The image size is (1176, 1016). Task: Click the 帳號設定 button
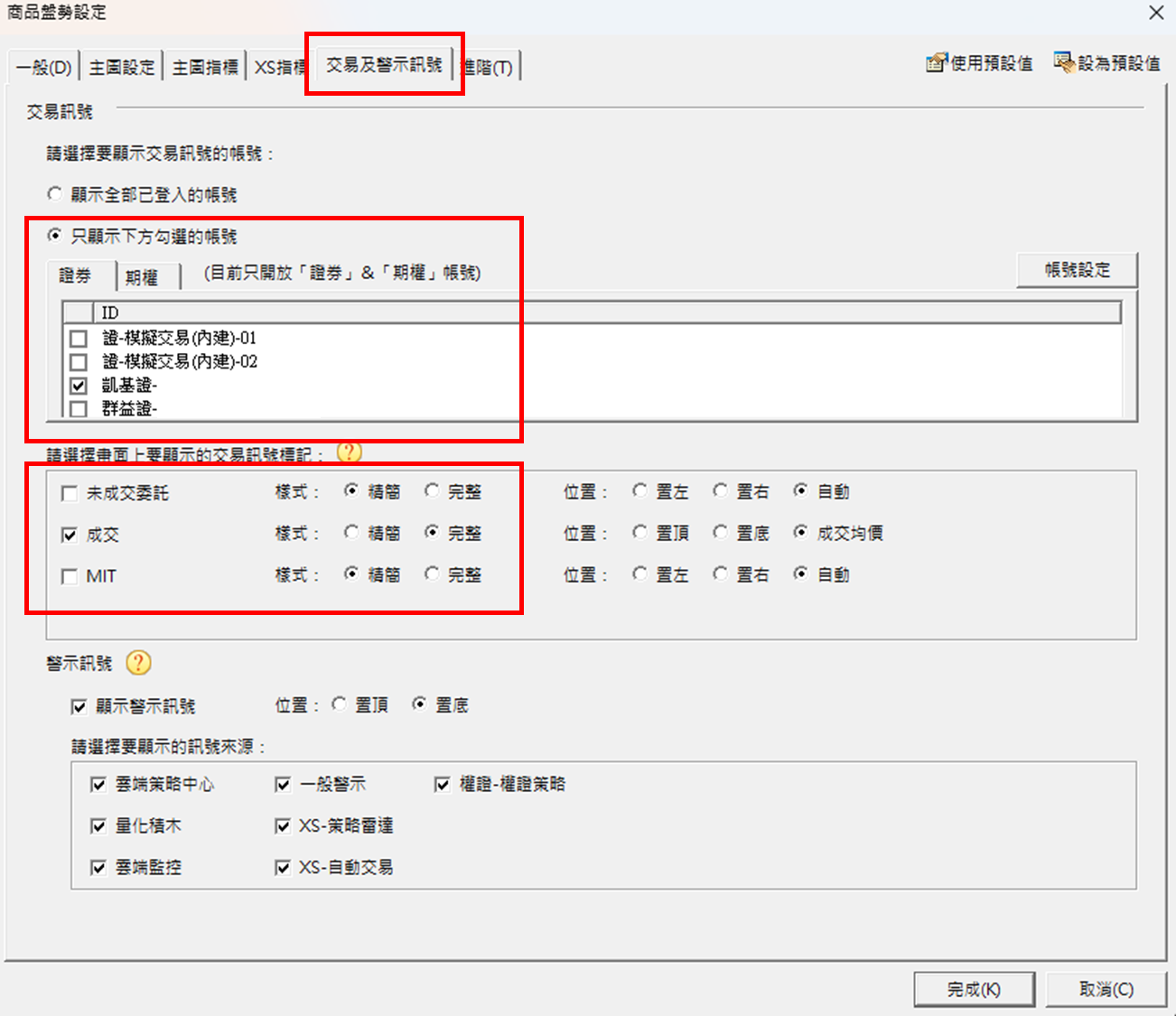pyautogui.click(x=1077, y=269)
